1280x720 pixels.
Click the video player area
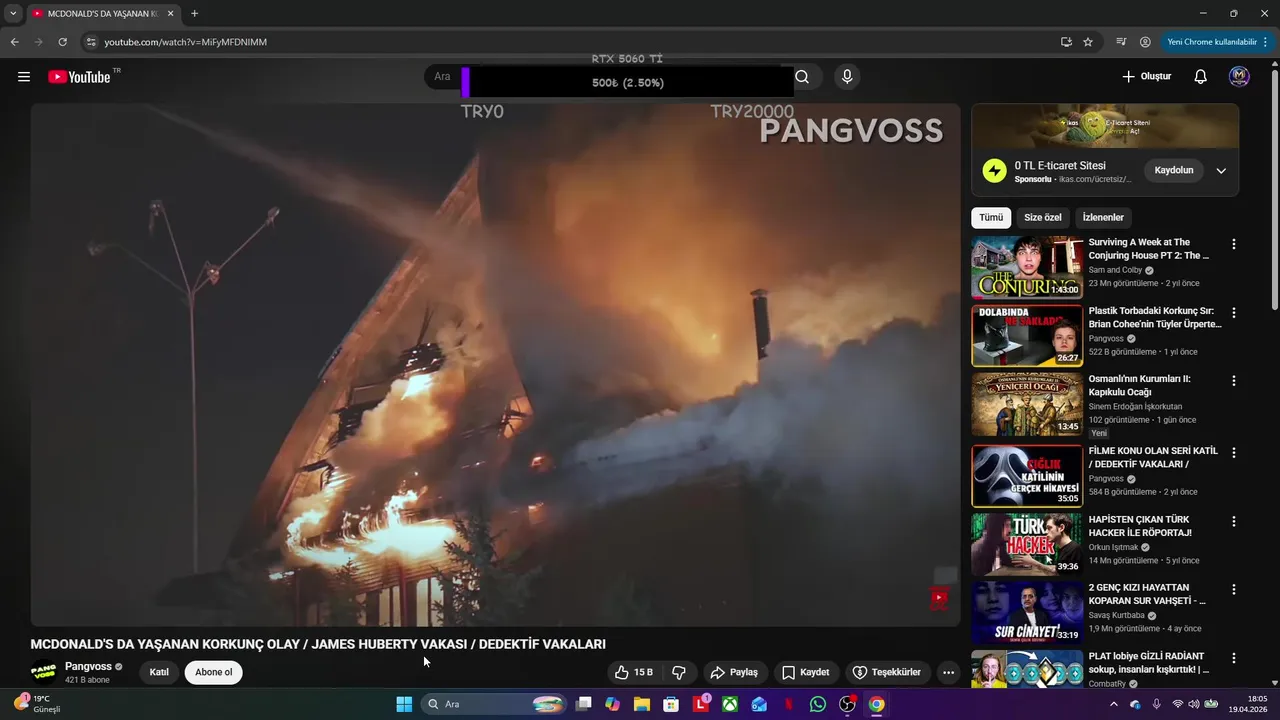495,365
